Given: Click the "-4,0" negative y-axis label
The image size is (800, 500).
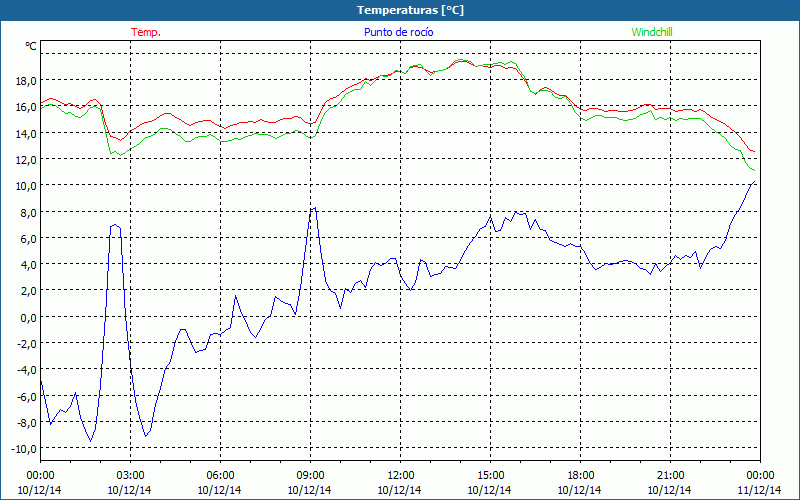Looking at the screenshot, I should pyautogui.click(x=27, y=370).
